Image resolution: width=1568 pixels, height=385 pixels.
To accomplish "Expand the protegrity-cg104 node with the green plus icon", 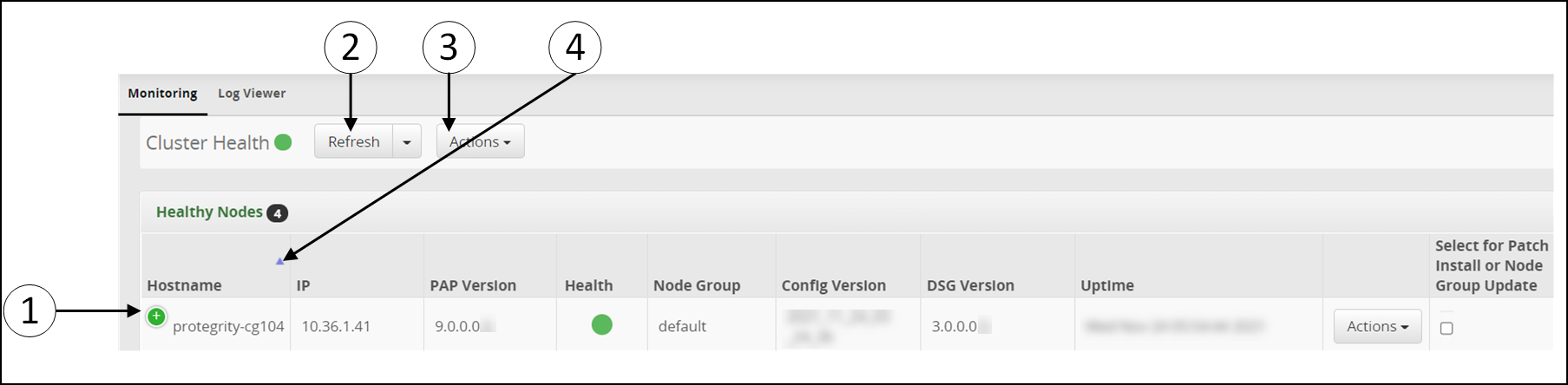I will (156, 316).
